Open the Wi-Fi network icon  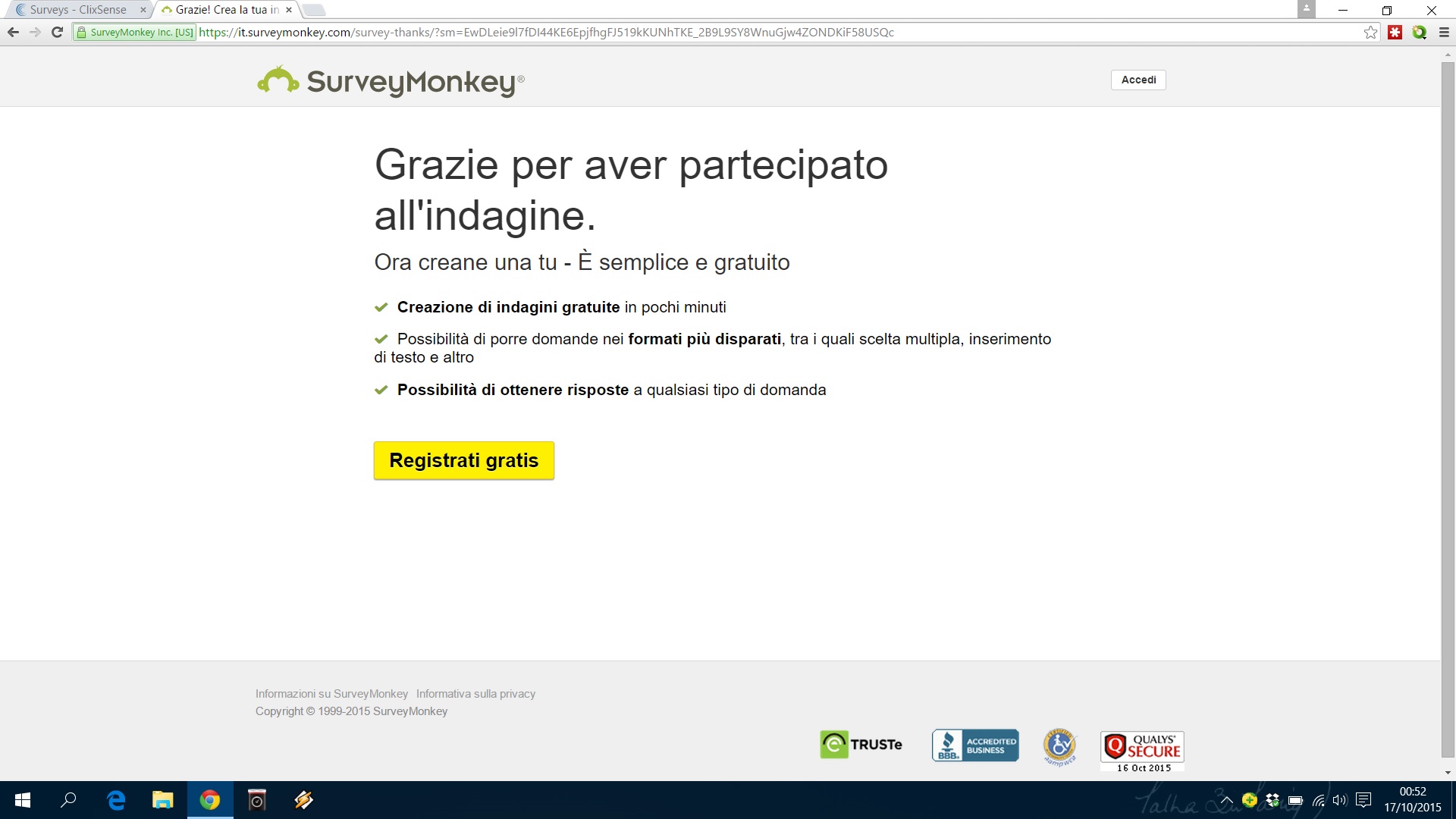point(1319,800)
